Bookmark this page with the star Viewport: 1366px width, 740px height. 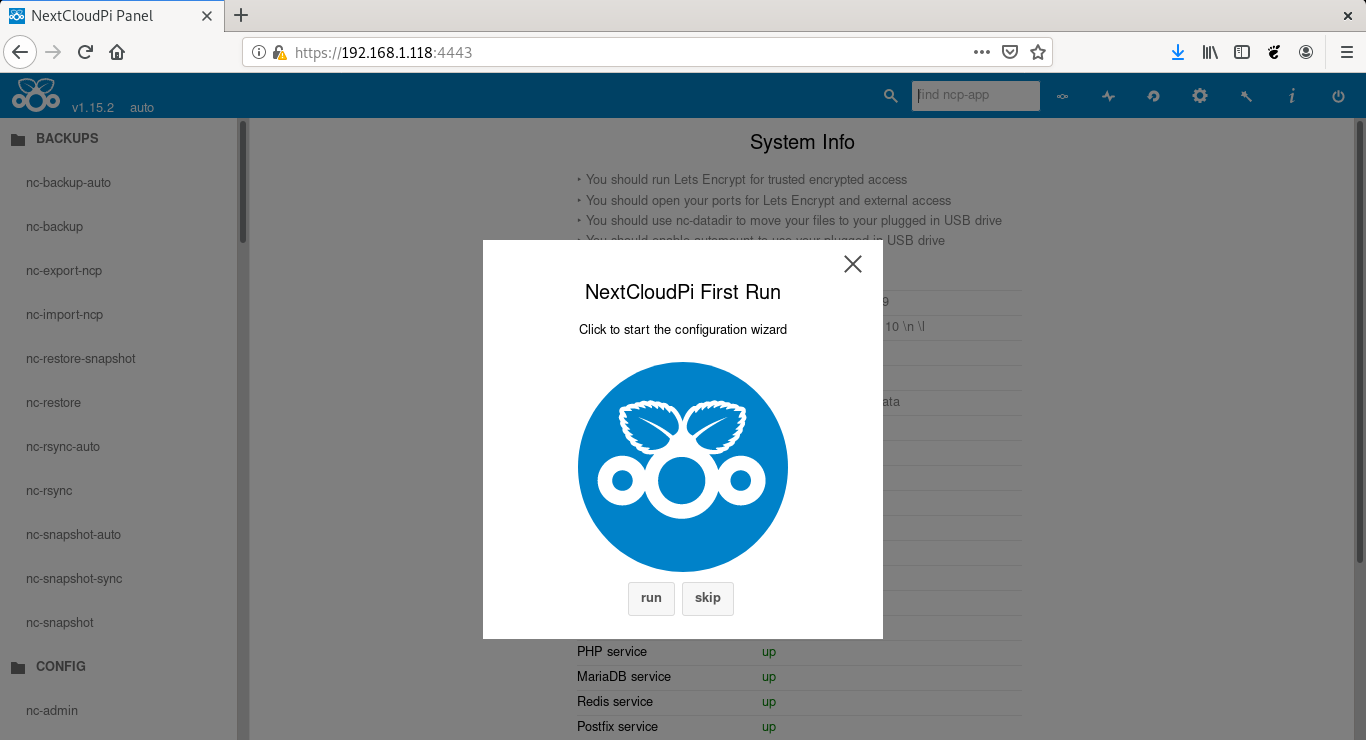(x=1038, y=52)
